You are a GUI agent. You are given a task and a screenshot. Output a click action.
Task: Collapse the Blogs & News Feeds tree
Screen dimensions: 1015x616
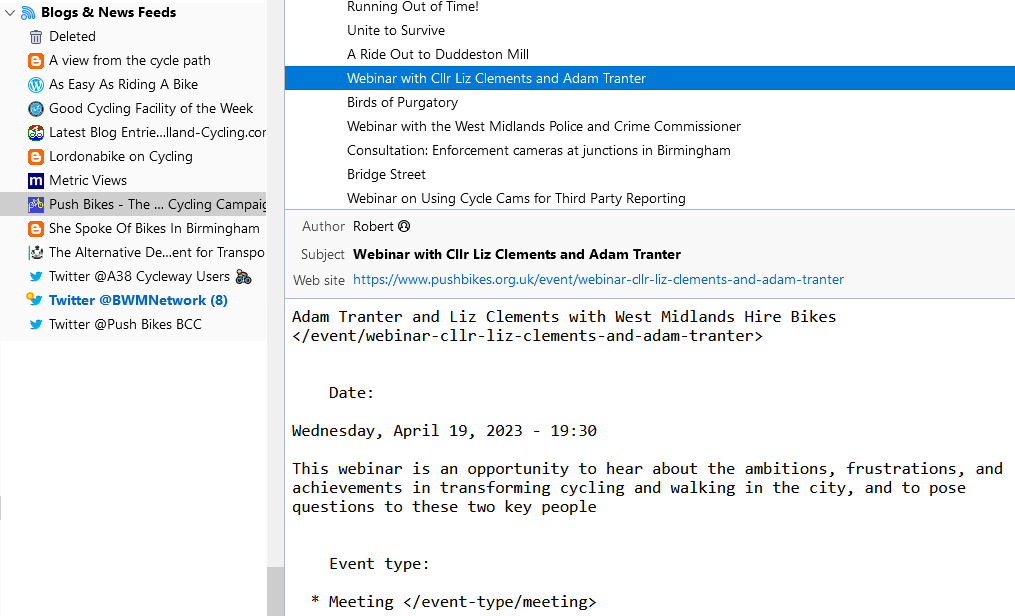click(x=10, y=12)
